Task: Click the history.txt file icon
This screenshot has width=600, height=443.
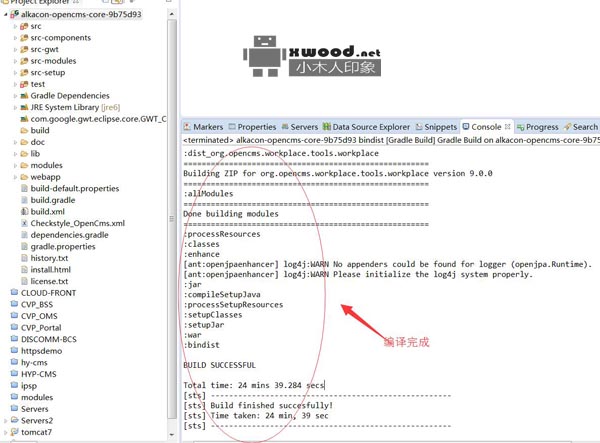Action: tap(24, 258)
